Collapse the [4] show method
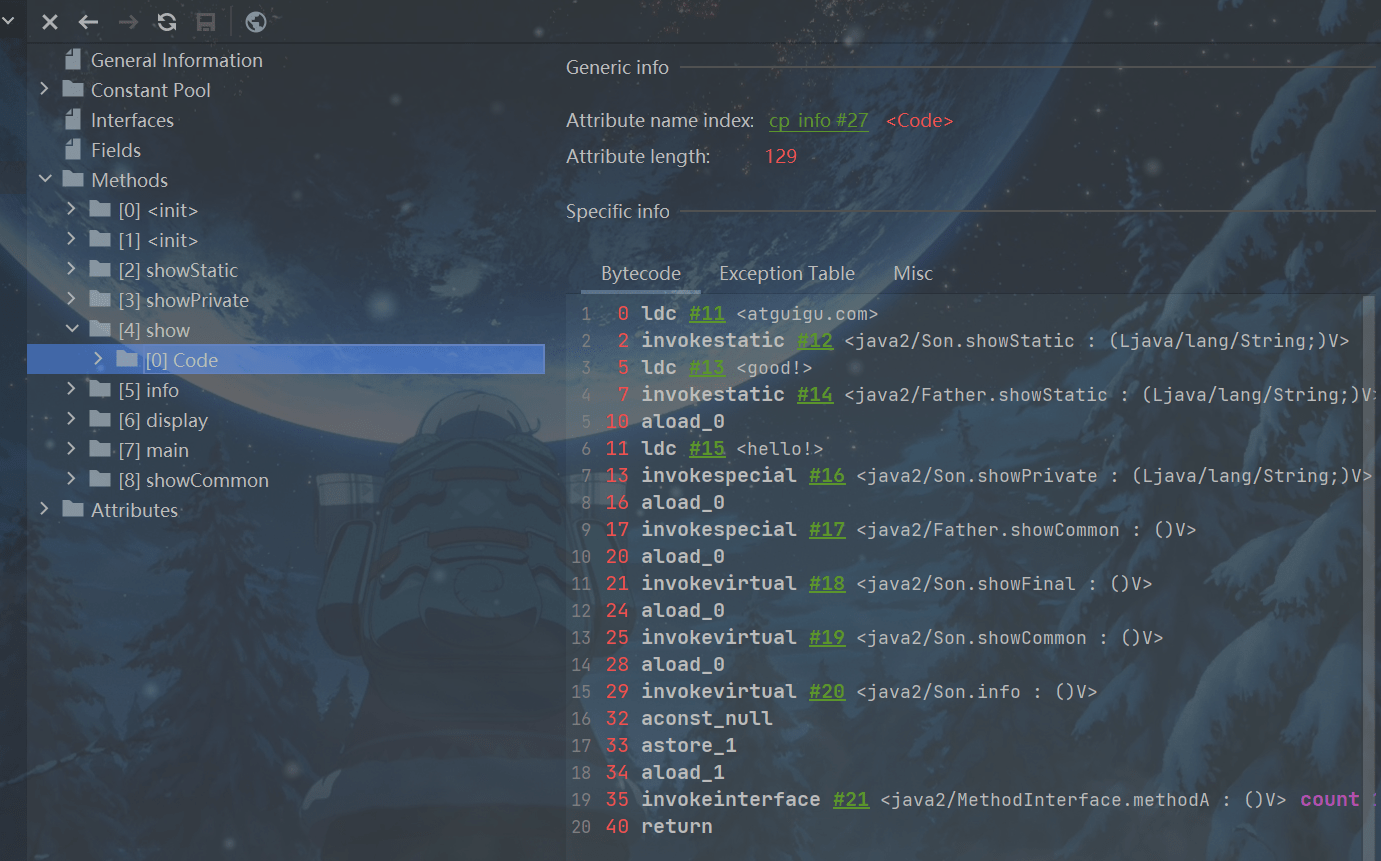This screenshot has width=1381, height=861. pos(71,330)
